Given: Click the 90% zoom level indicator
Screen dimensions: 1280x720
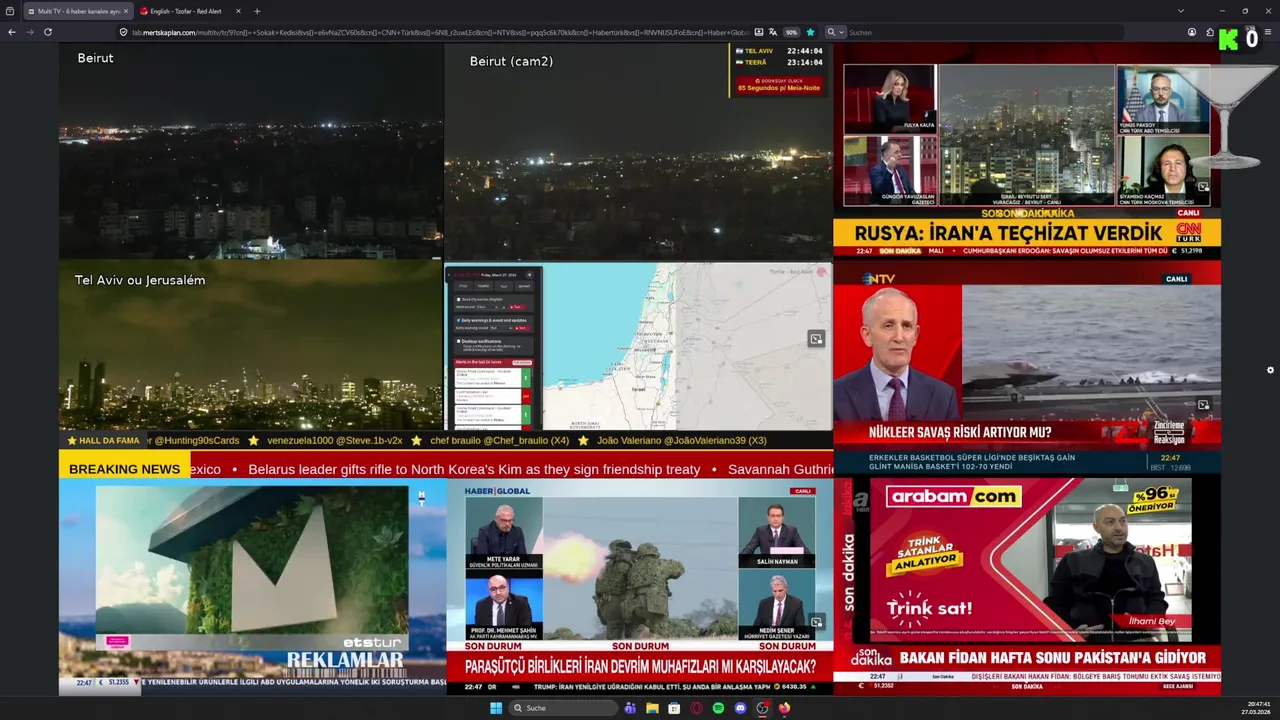Looking at the screenshot, I should tap(791, 32).
